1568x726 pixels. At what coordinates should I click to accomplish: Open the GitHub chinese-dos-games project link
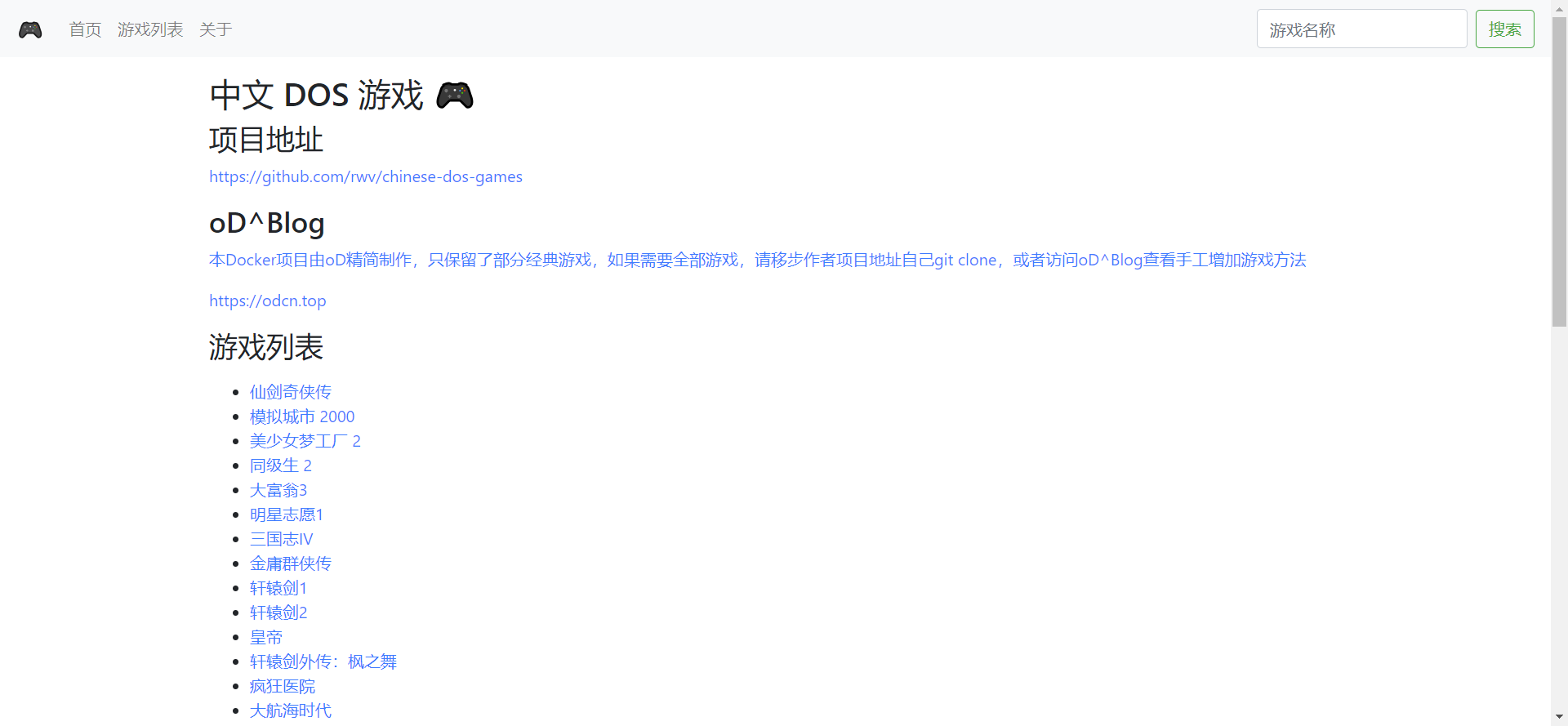click(365, 176)
